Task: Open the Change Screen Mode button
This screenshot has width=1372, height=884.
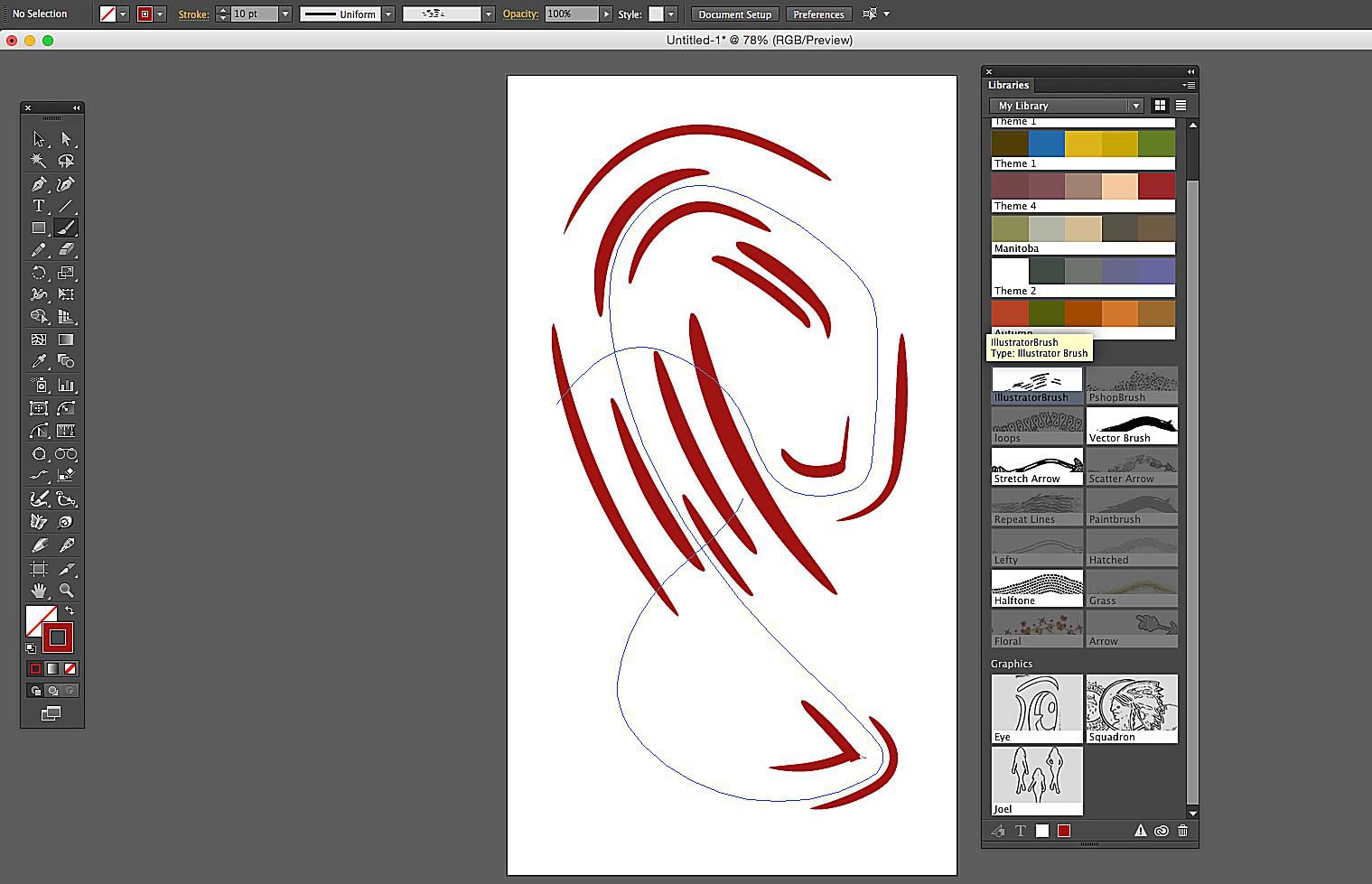Action: coord(51,713)
